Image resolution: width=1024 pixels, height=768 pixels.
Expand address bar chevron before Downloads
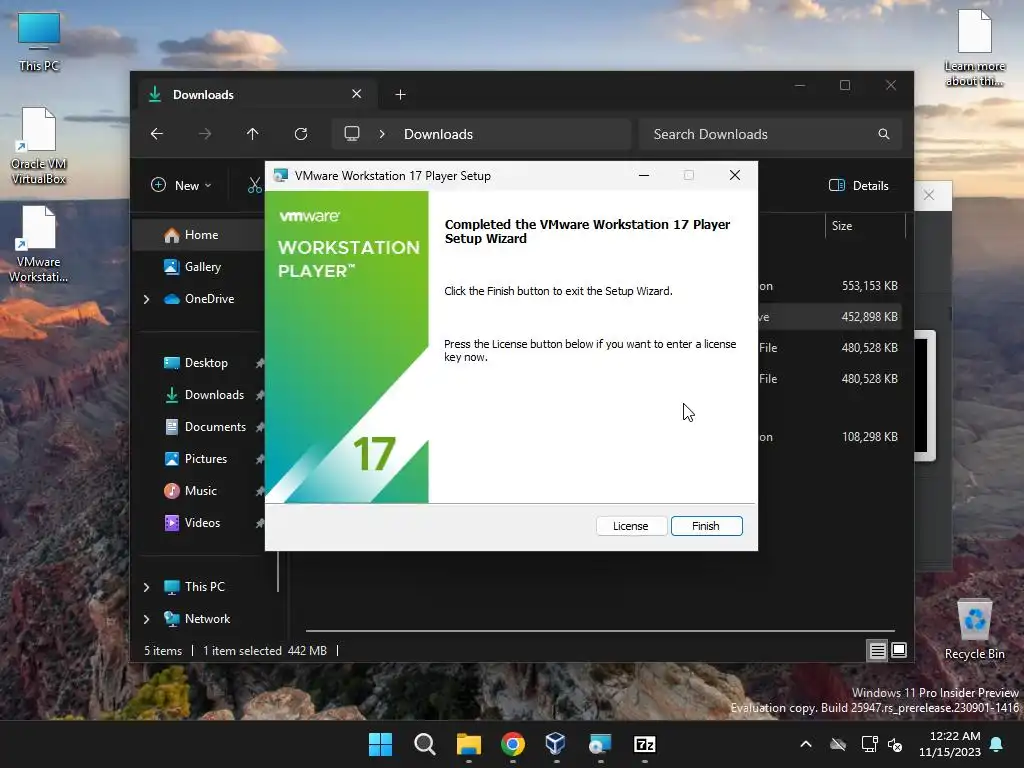(x=382, y=134)
